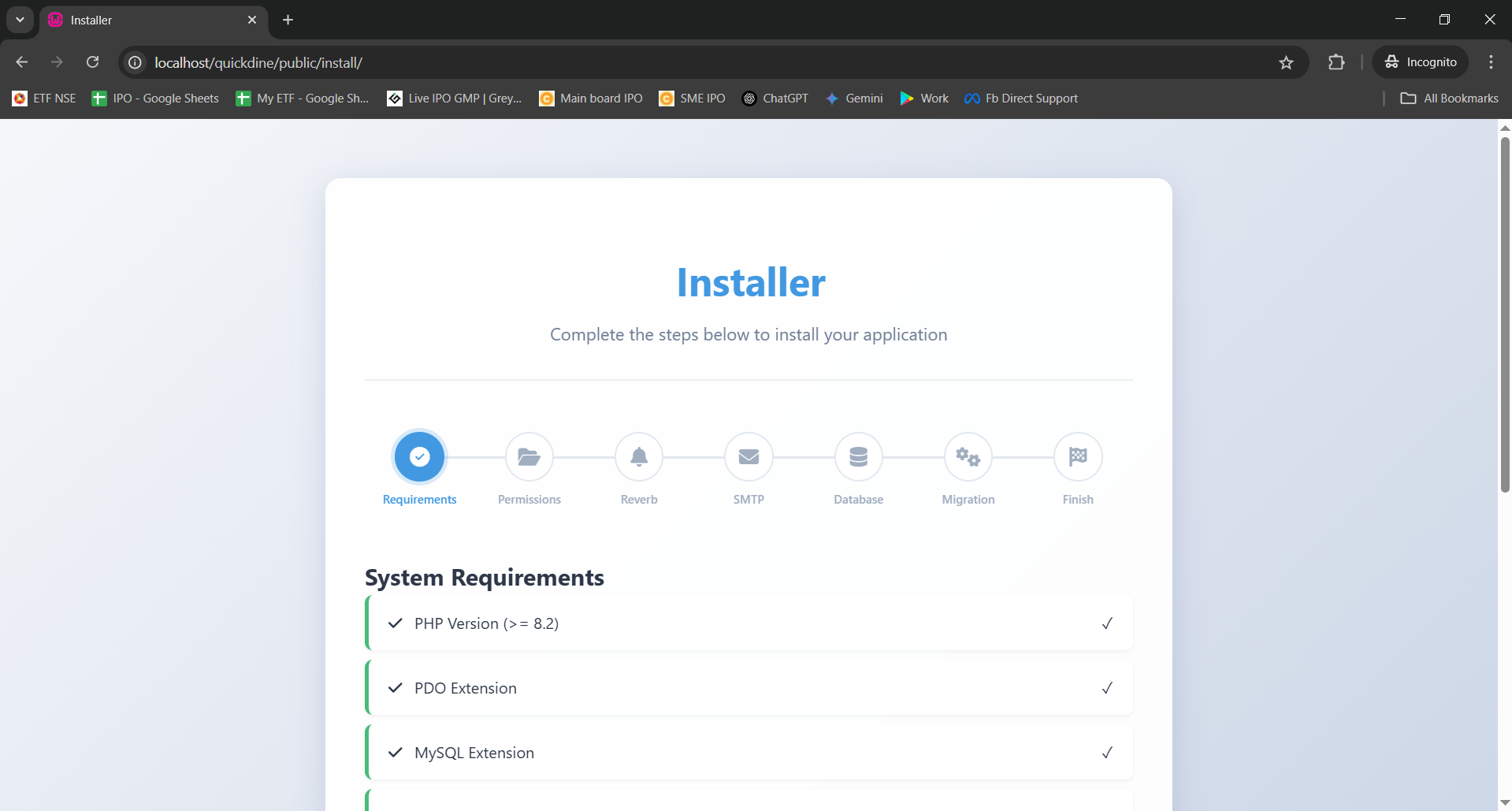Click the Migration step label
The image size is (1512, 811).
pyautogui.click(x=968, y=500)
